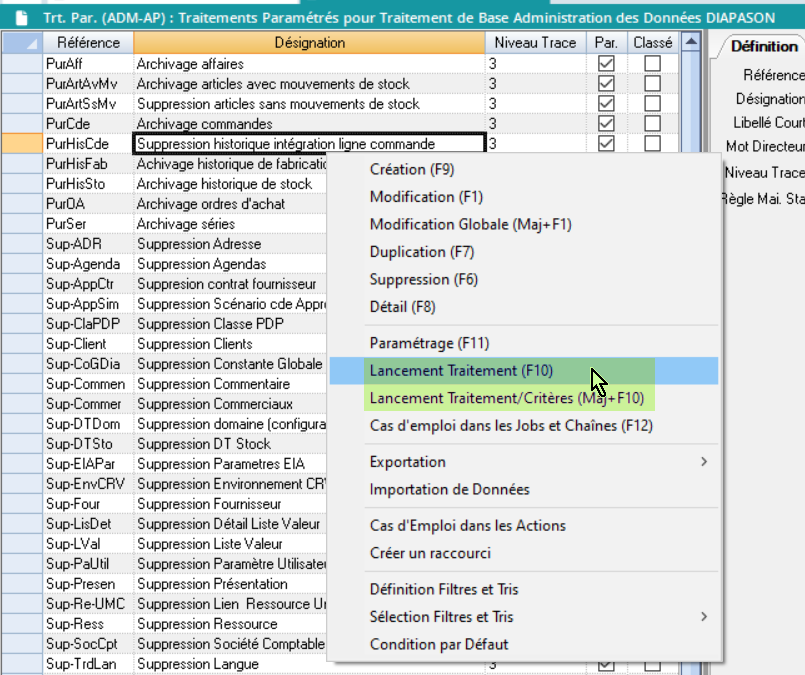Sort by the Désignation column header

pyautogui.click(x=310, y=43)
